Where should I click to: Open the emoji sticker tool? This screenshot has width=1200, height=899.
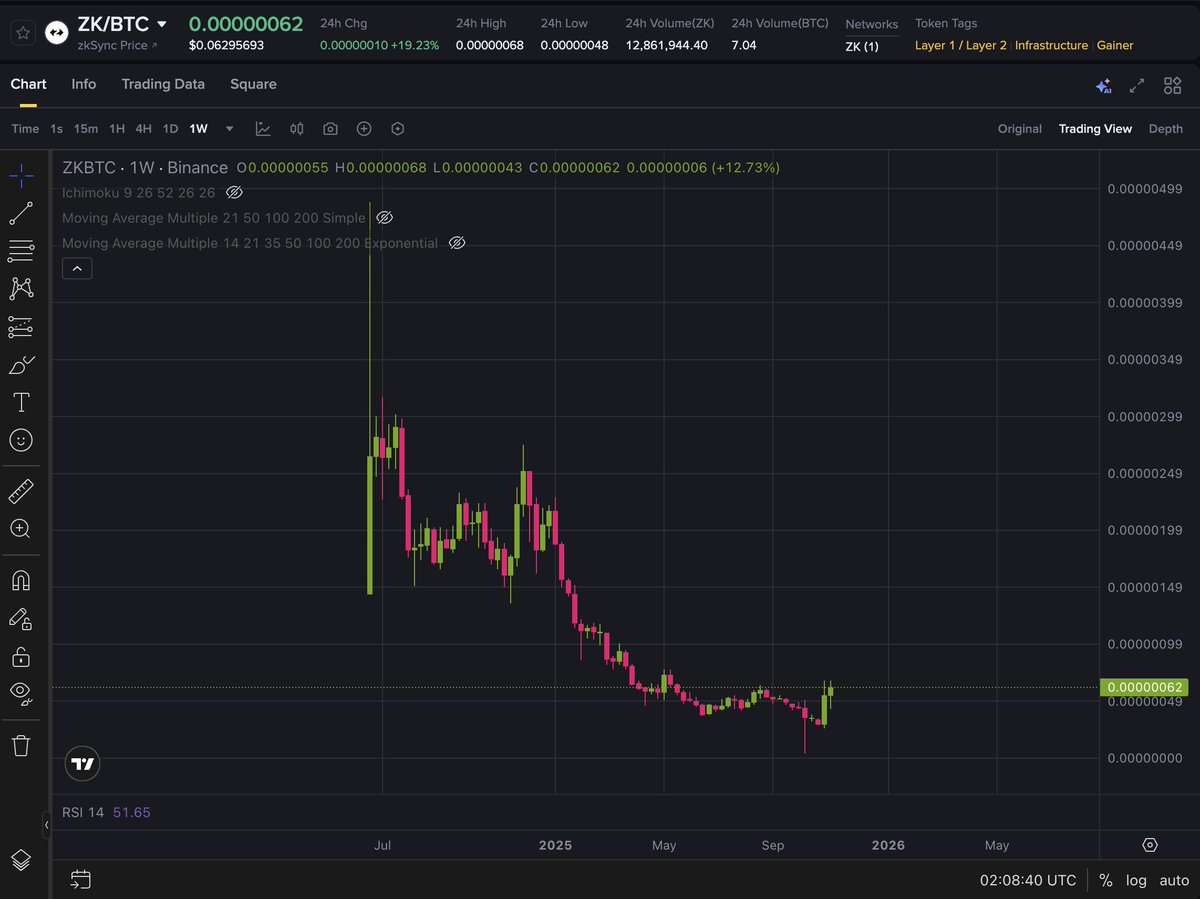pos(21,440)
